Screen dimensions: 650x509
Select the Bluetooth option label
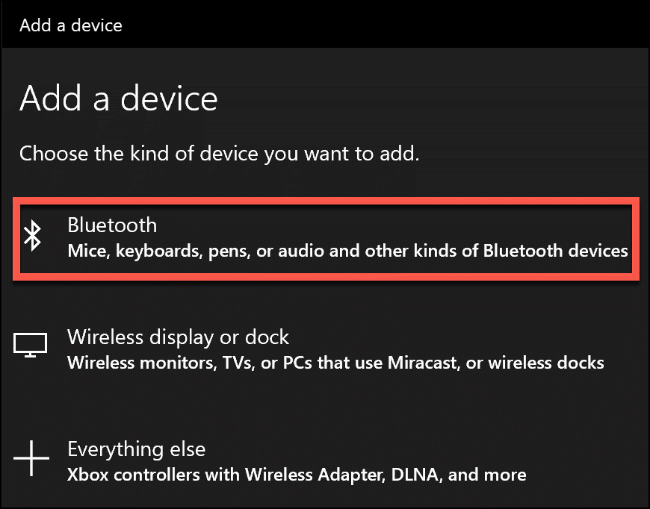(x=112, y=225)
